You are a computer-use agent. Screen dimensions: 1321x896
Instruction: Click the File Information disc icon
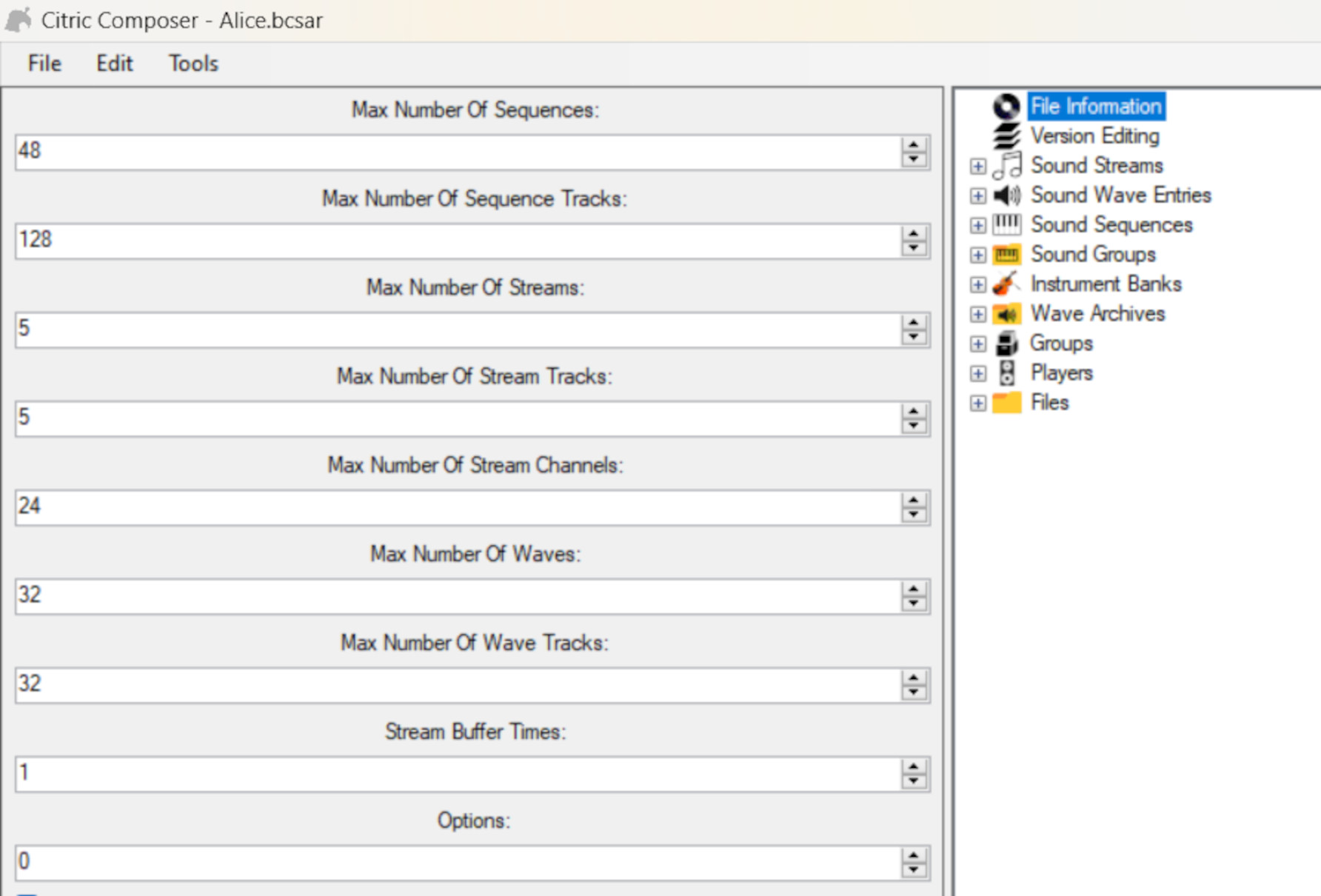pos(1006,106)
